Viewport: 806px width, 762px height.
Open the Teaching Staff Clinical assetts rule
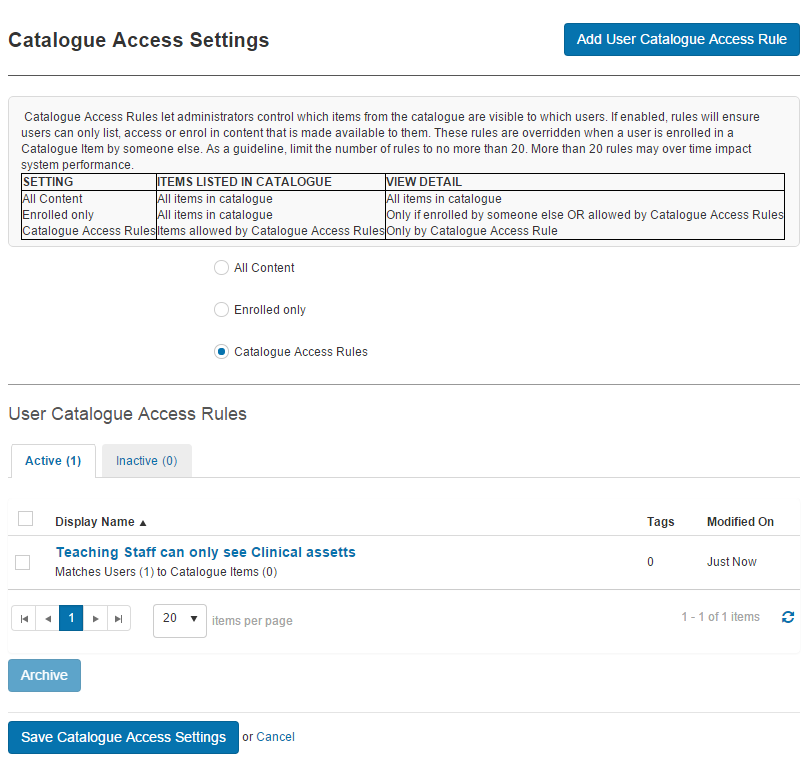205,551
